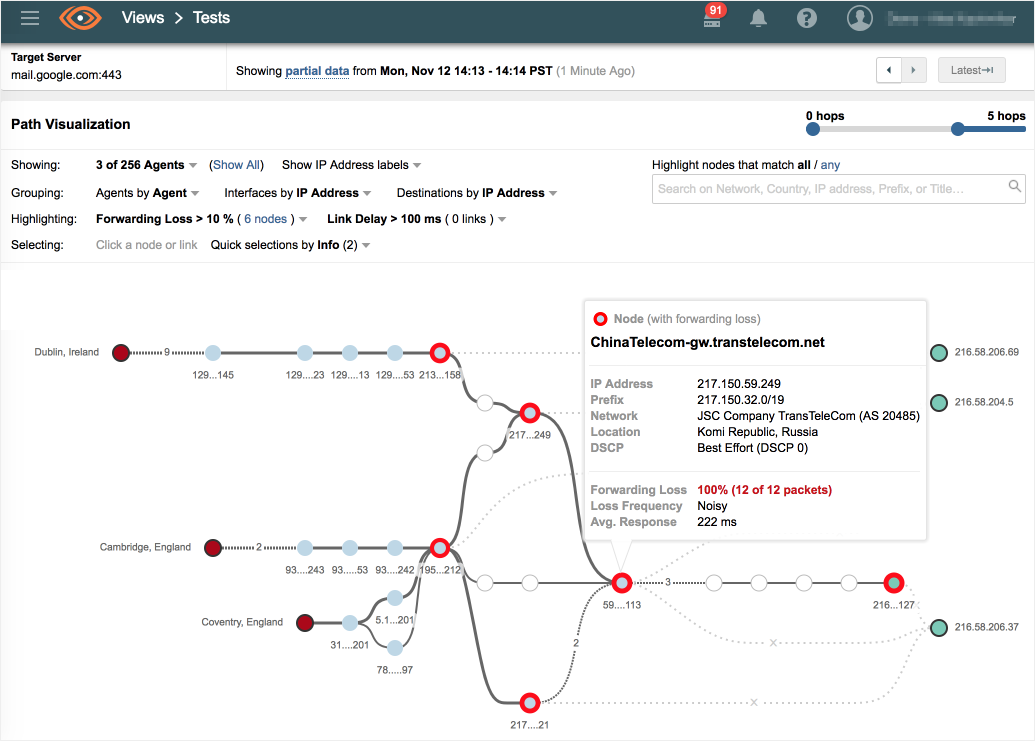Open 'Show IP Address labels' dropdown
Screen dimensions: 1035x741
[x=351, y=165]
